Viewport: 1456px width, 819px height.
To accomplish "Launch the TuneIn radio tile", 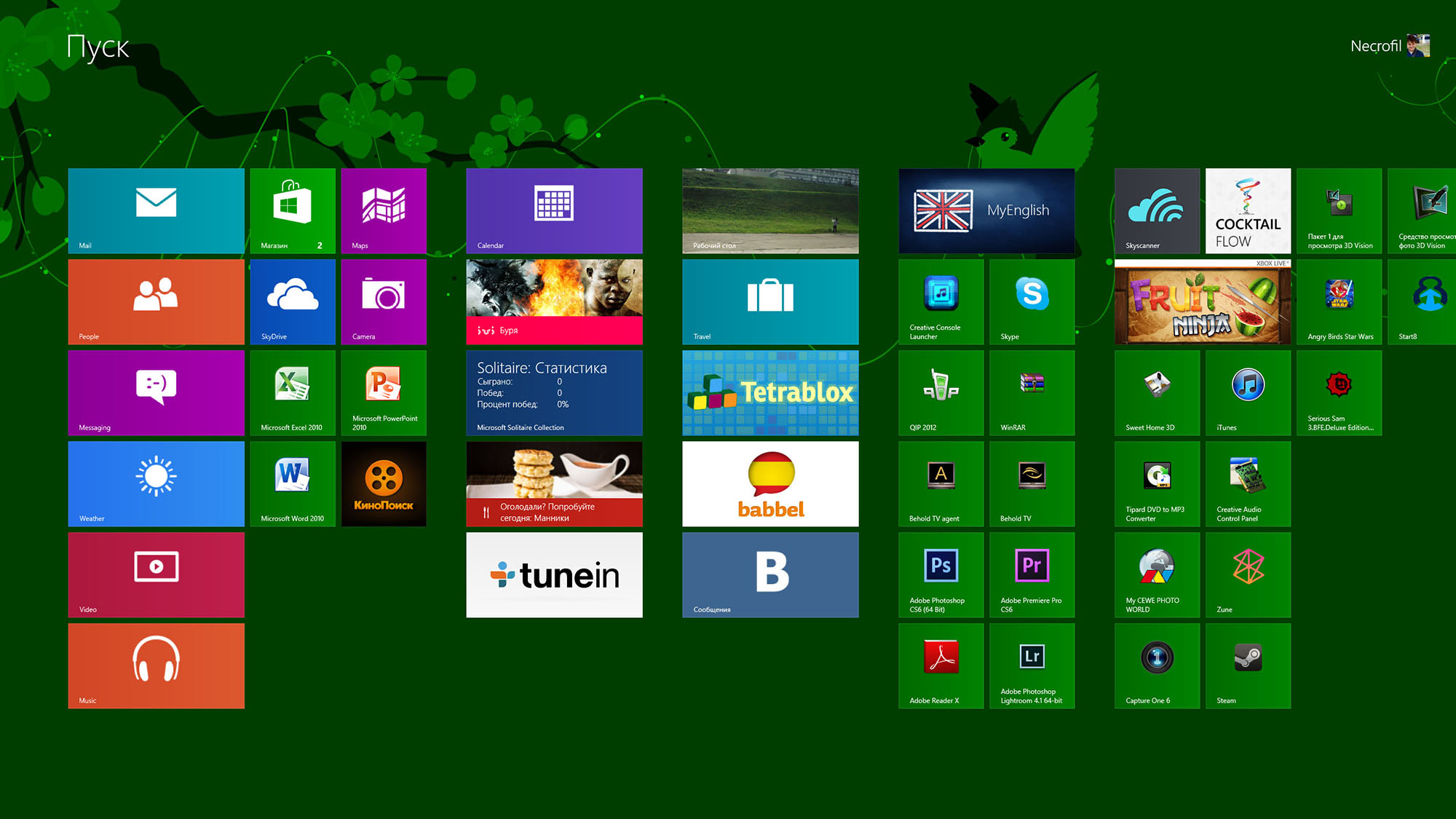I will [554, 574].
